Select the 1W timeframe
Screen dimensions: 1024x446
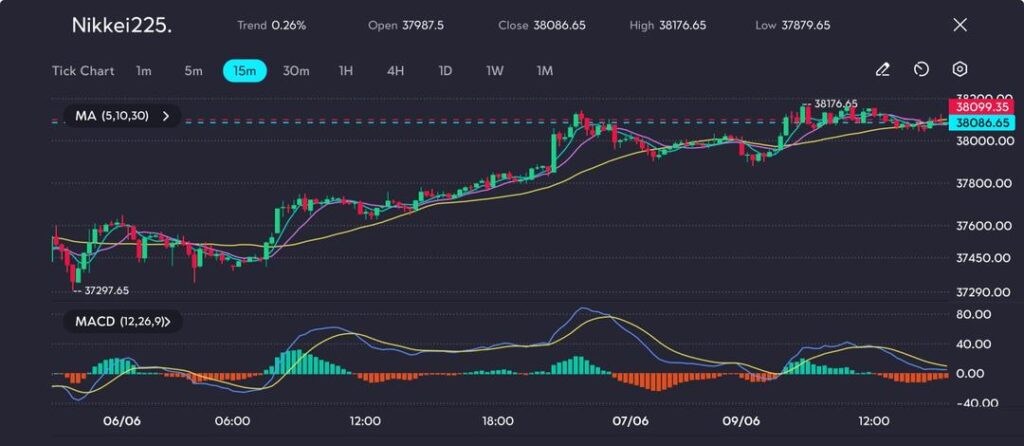(x=495, y=71)
